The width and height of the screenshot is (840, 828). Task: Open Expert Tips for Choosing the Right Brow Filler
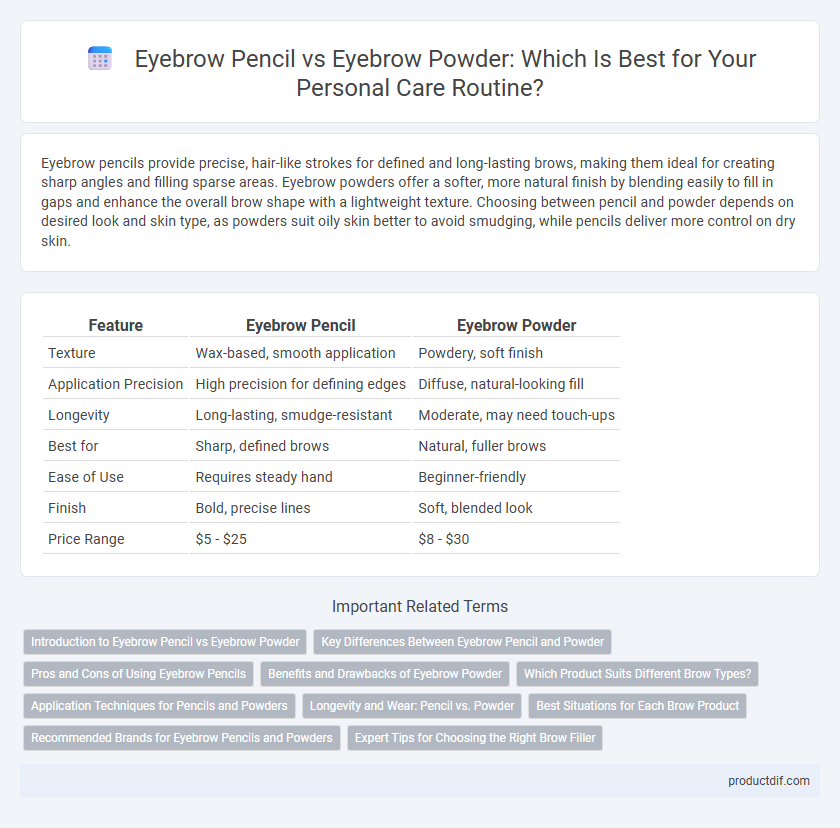tap(475, 737)
